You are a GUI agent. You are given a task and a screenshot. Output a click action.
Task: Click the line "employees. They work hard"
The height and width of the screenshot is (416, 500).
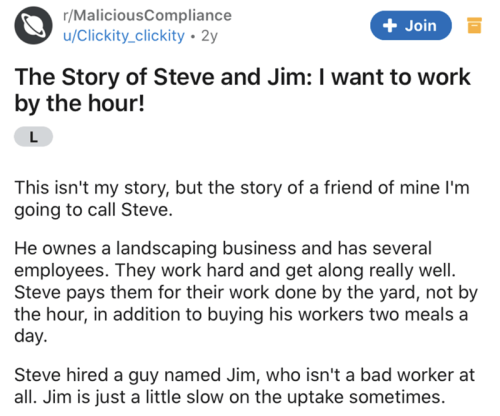[x=235, y=271]
